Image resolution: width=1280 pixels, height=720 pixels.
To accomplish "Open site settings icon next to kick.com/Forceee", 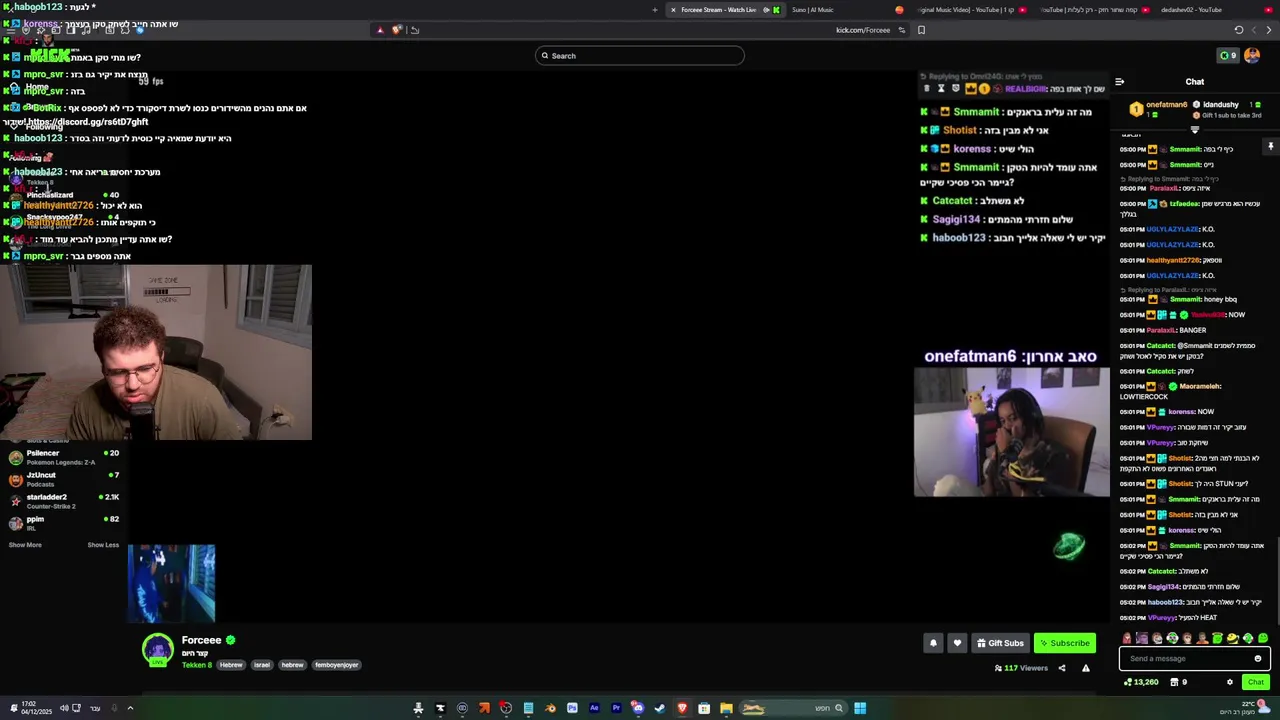I will (902, 30).
